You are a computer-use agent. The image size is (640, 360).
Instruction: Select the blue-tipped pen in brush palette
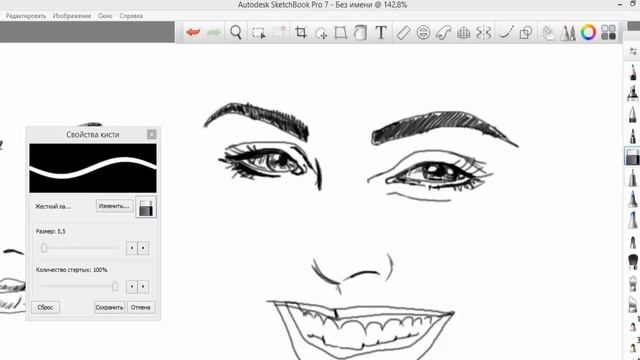click(x=633, y=199)
